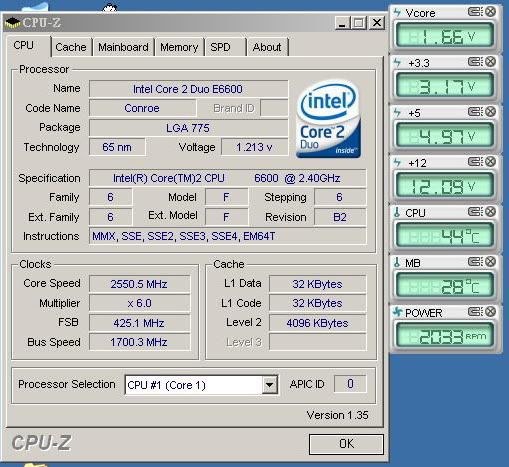Open the About tab
The image size is (509, 467).
click(267, 47)
